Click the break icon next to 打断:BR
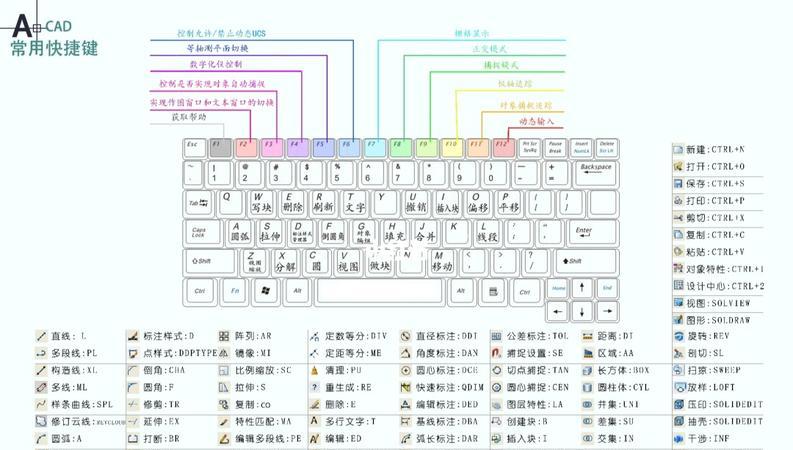Viewport: 793px width, 450px height. (133, 438)
